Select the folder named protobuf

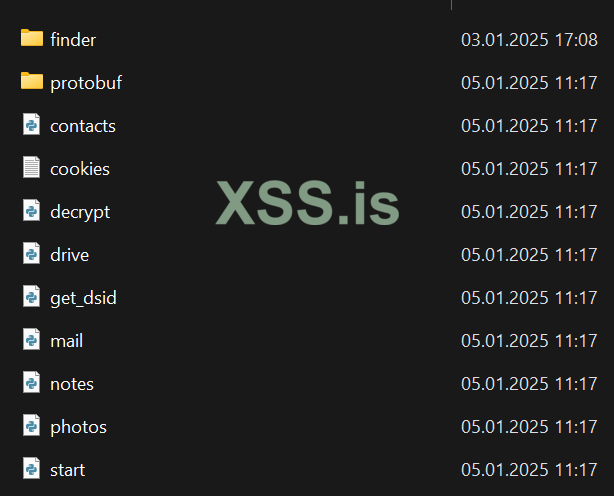tap(86, 83)
